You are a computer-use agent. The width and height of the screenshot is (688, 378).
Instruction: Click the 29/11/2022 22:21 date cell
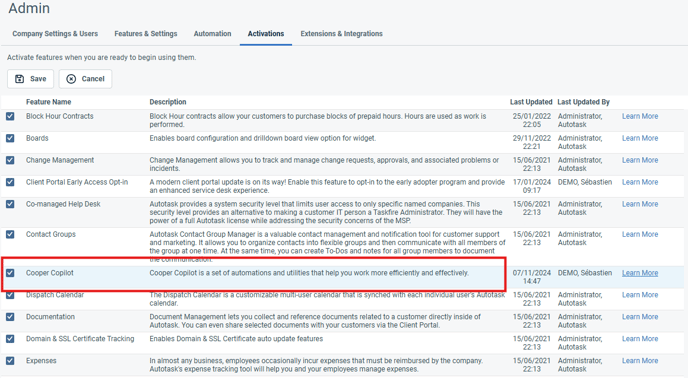pos(532,142)
